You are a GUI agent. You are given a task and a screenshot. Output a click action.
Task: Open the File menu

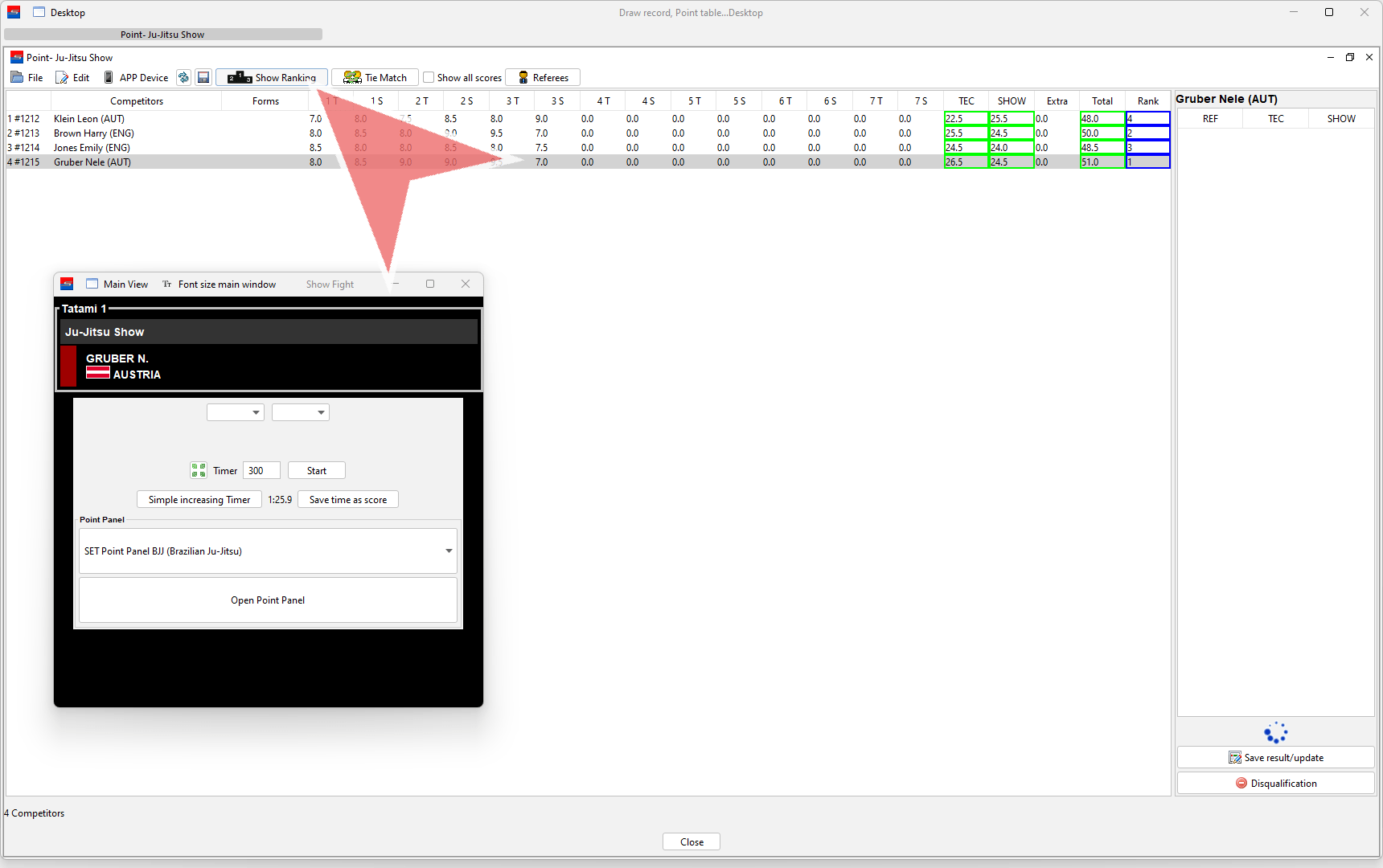tap(27, 78)
